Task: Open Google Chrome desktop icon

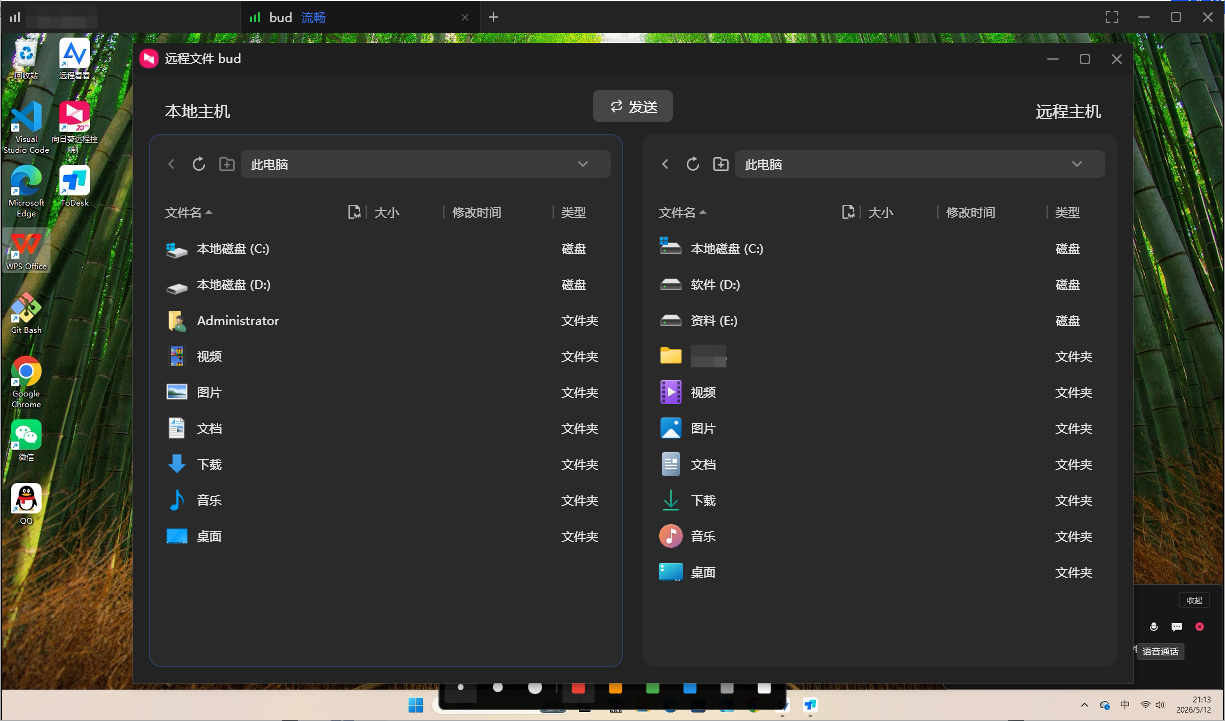Action: click(x=26, y=382)
